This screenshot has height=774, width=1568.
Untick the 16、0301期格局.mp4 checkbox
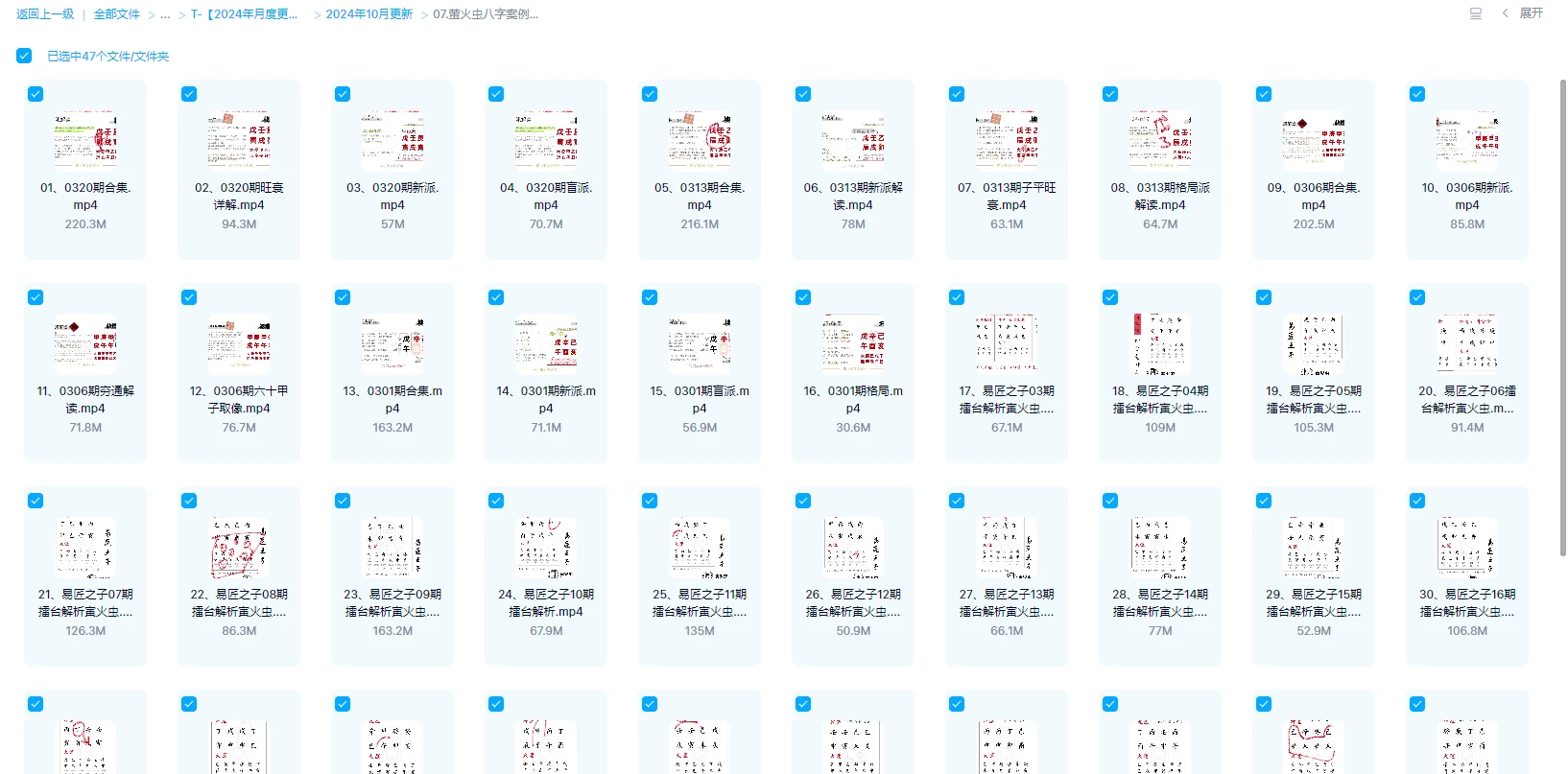point(803,297)
